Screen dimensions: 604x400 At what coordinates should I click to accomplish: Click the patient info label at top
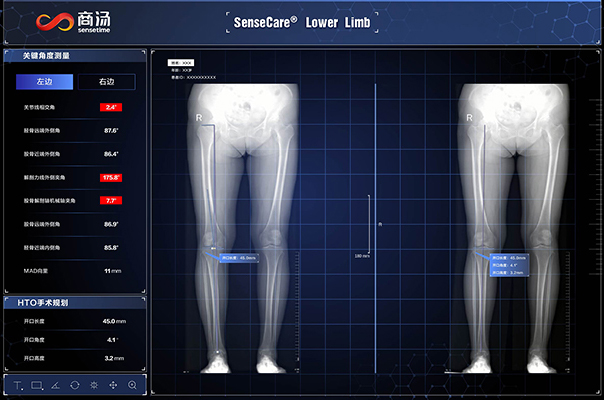tap(181, 62)
